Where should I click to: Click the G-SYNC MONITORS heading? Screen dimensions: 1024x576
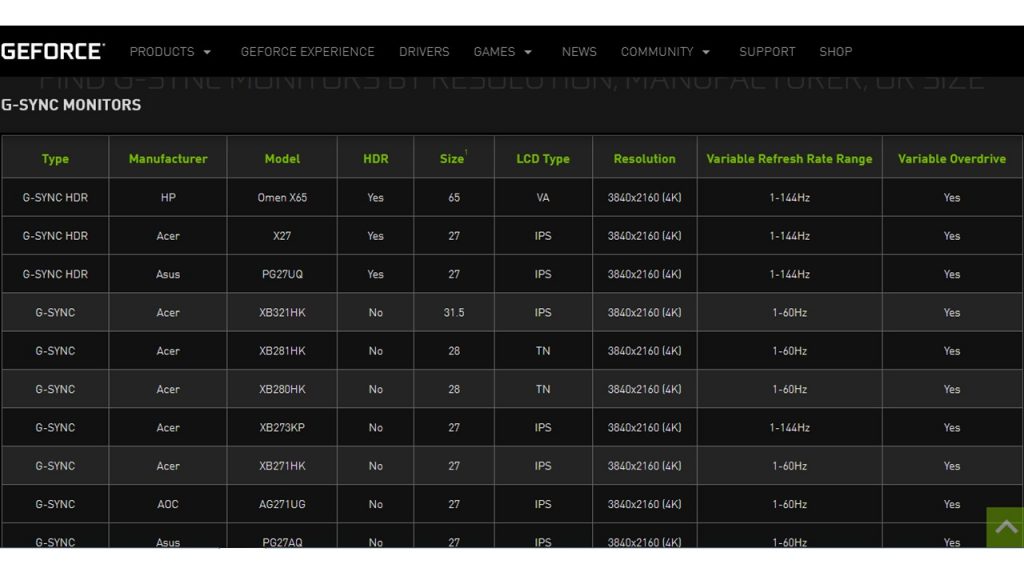(71, 105)
